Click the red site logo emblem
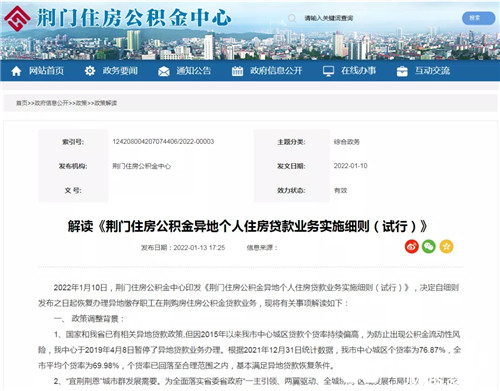Screen dimensions: 500x391 17,18
